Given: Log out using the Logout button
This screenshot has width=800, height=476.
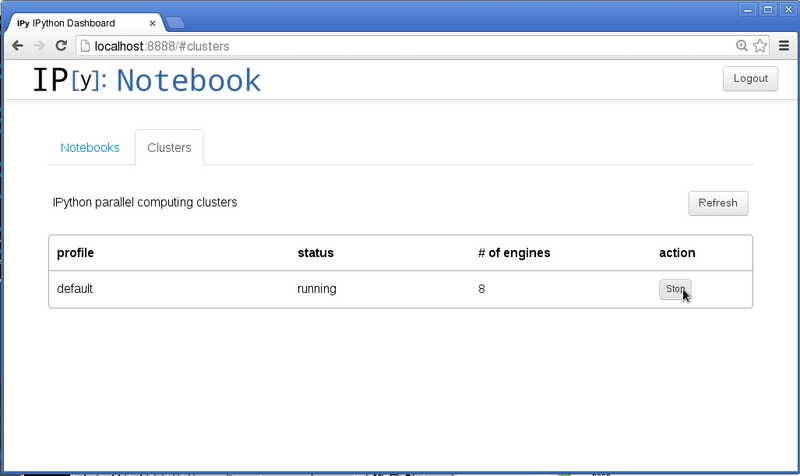Looking at the screenshot, I should point(750,79).
